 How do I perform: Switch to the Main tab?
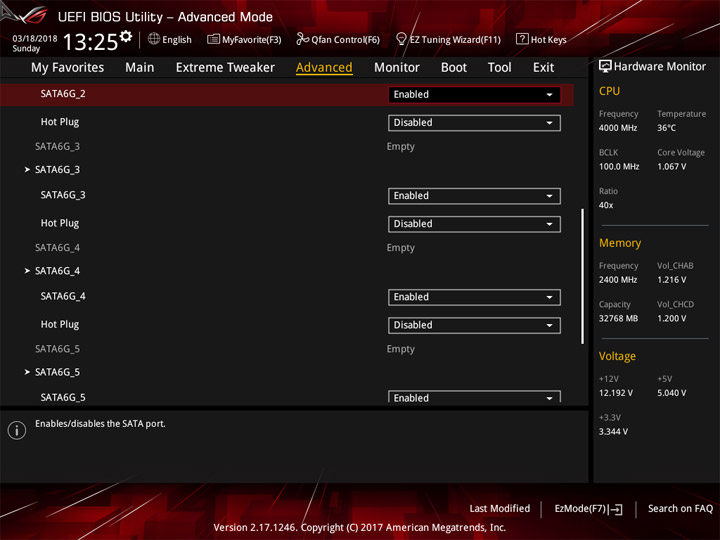(140, 68)
